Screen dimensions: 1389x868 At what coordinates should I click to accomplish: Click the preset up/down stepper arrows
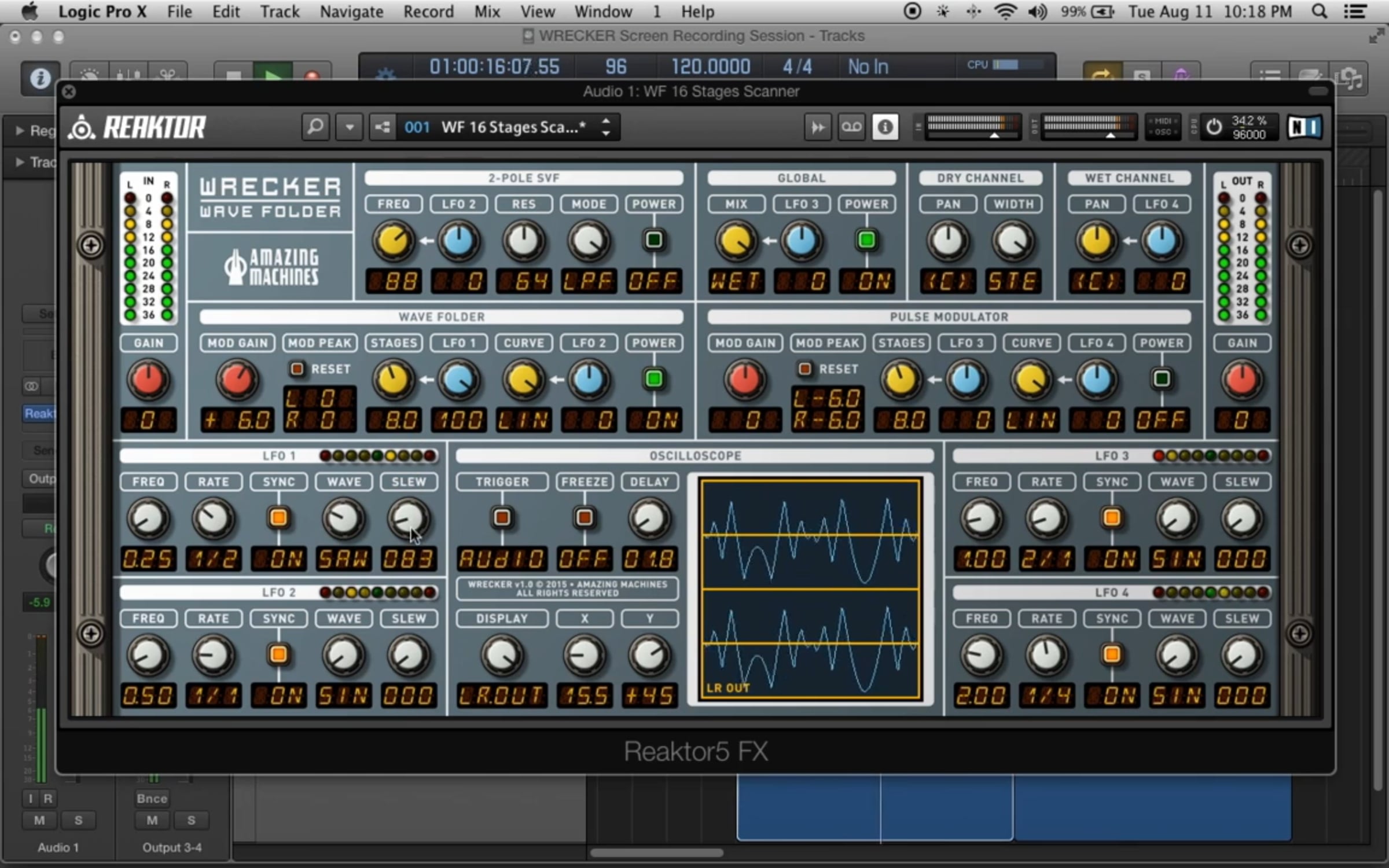click(x=606, y=127)
